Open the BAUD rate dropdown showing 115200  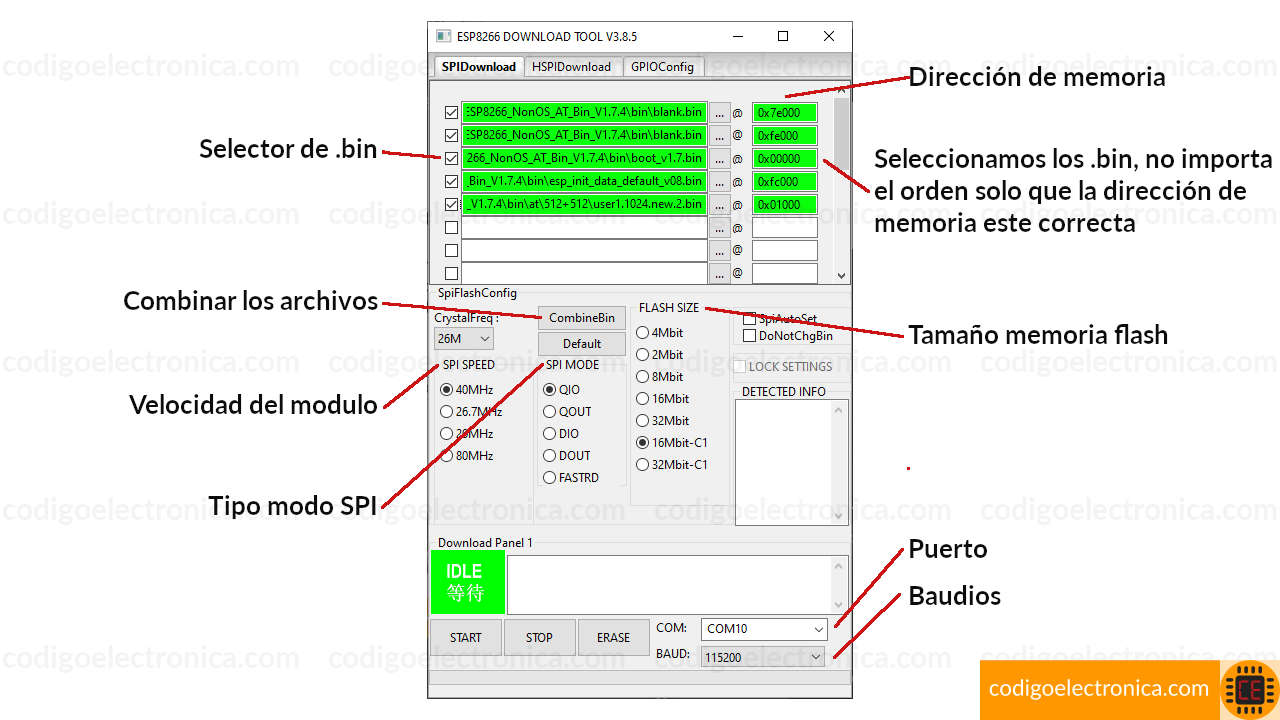click(x=764, y=657)
